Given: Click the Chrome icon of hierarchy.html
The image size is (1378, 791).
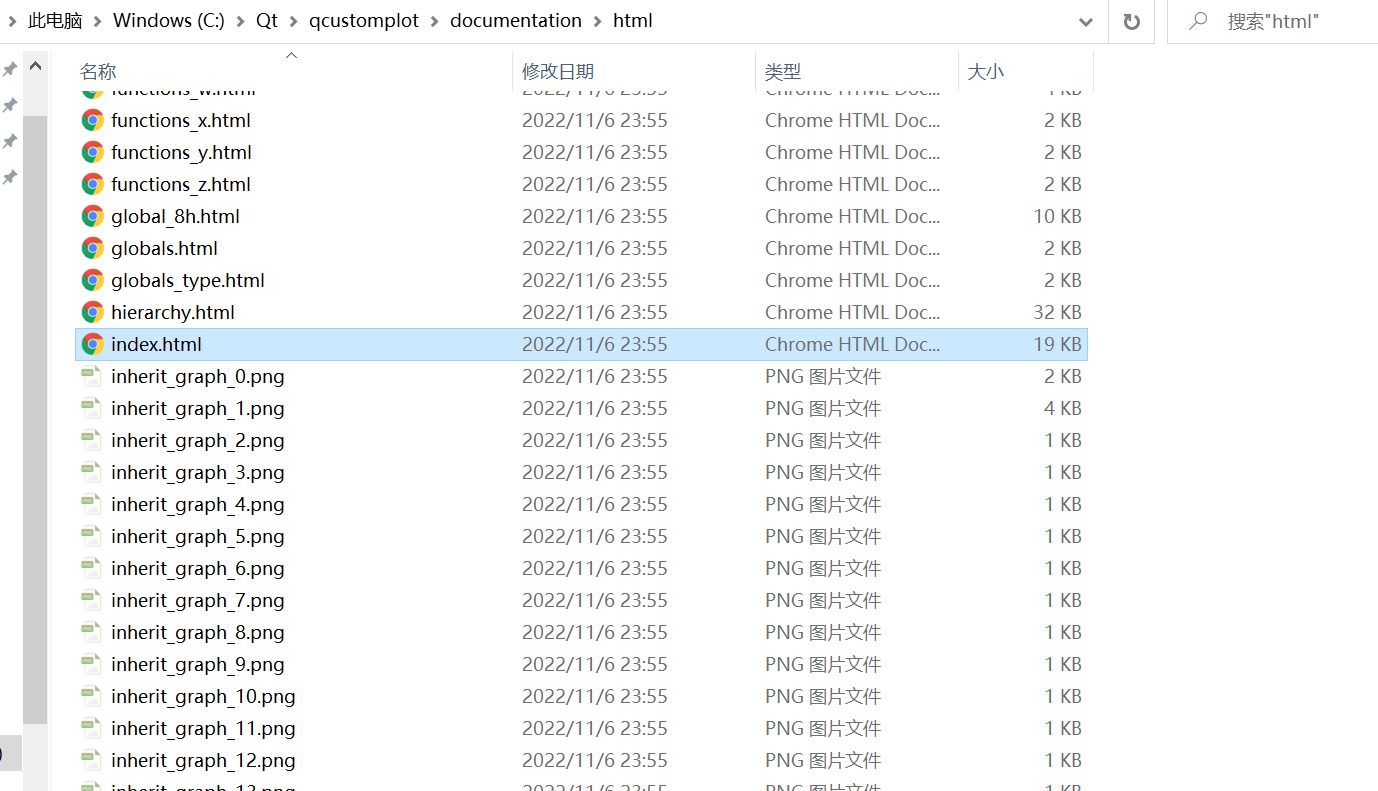Looking at the screenshot, I should [x=93, y=312].
